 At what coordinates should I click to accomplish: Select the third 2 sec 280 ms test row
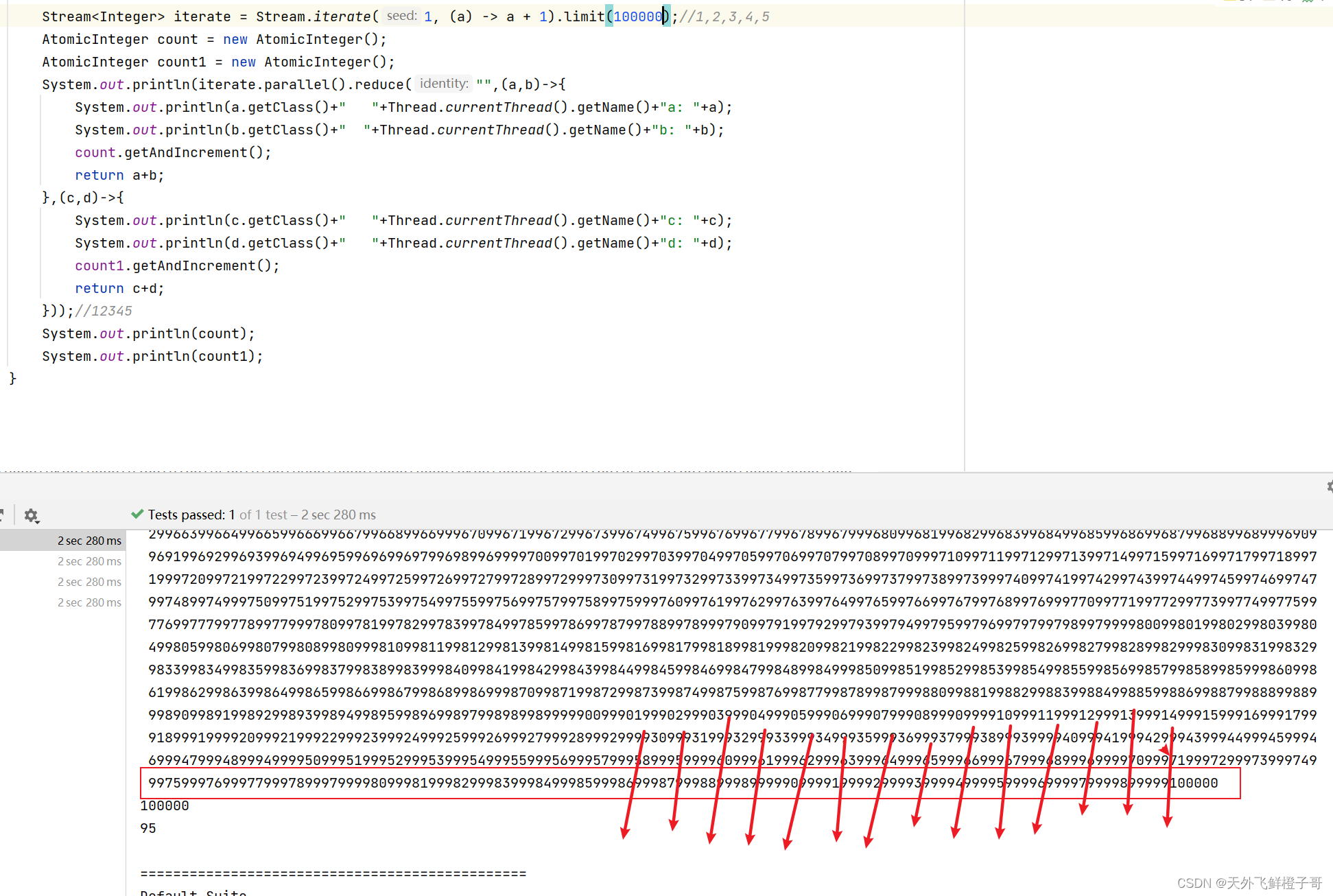pyautogui.click(x=89, y=582)
